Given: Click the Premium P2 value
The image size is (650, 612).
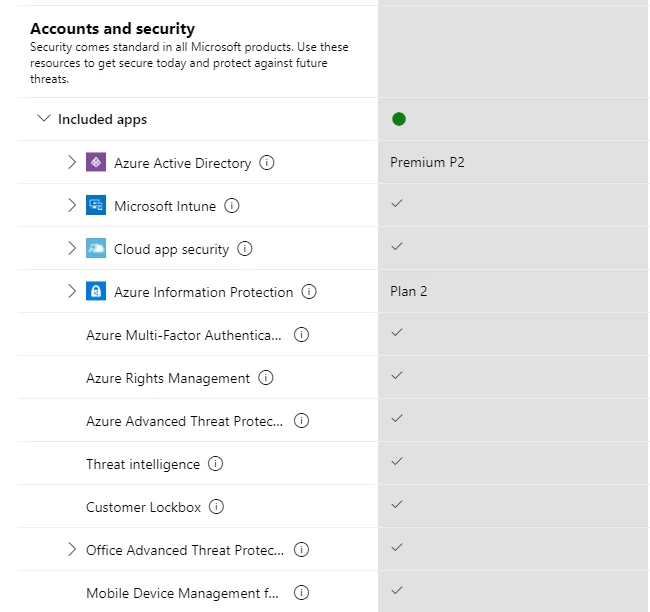Looking at the screenshot, I should [427, 162].
